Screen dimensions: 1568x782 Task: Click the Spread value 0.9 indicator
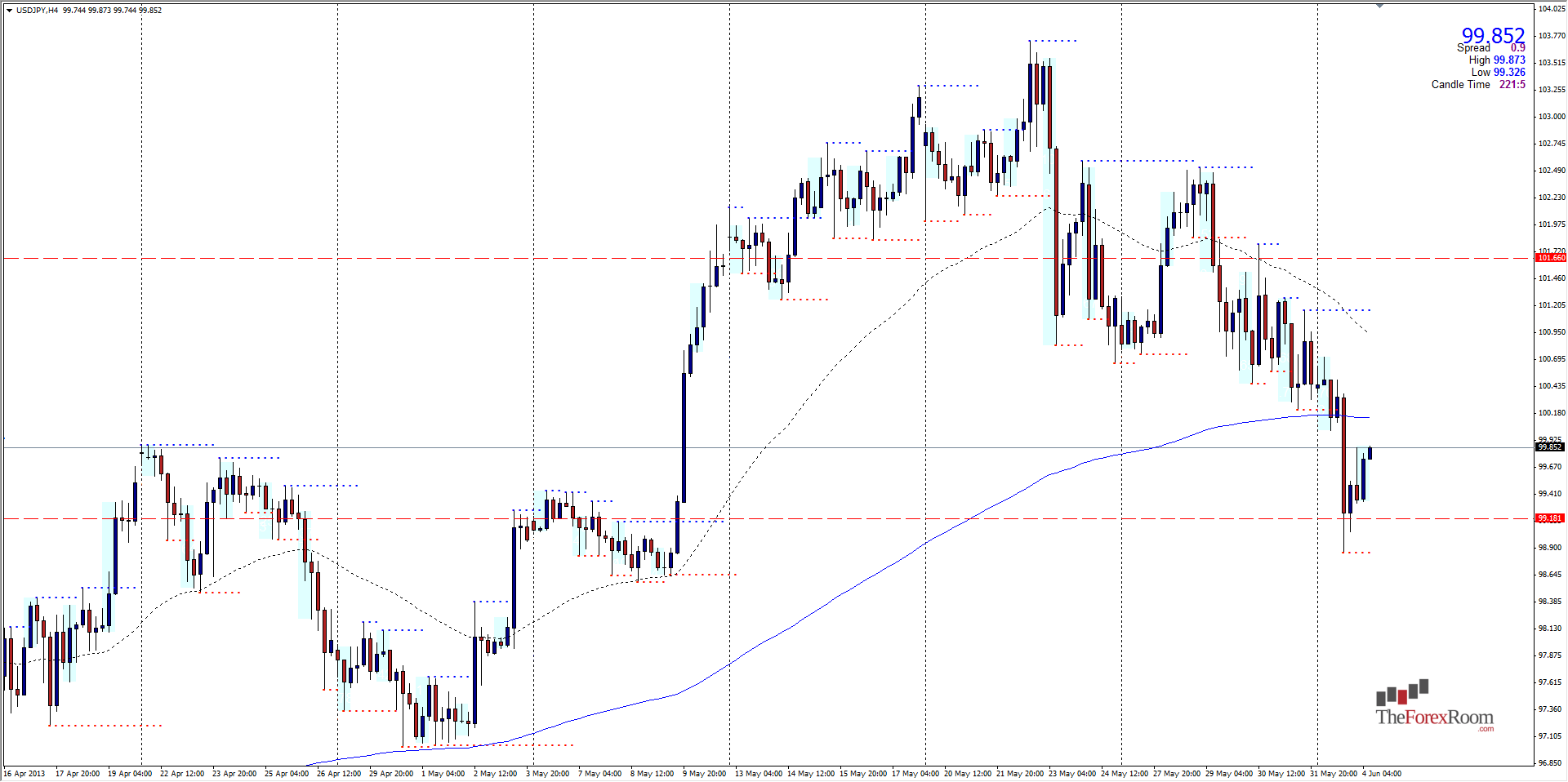click(1517, 47)
